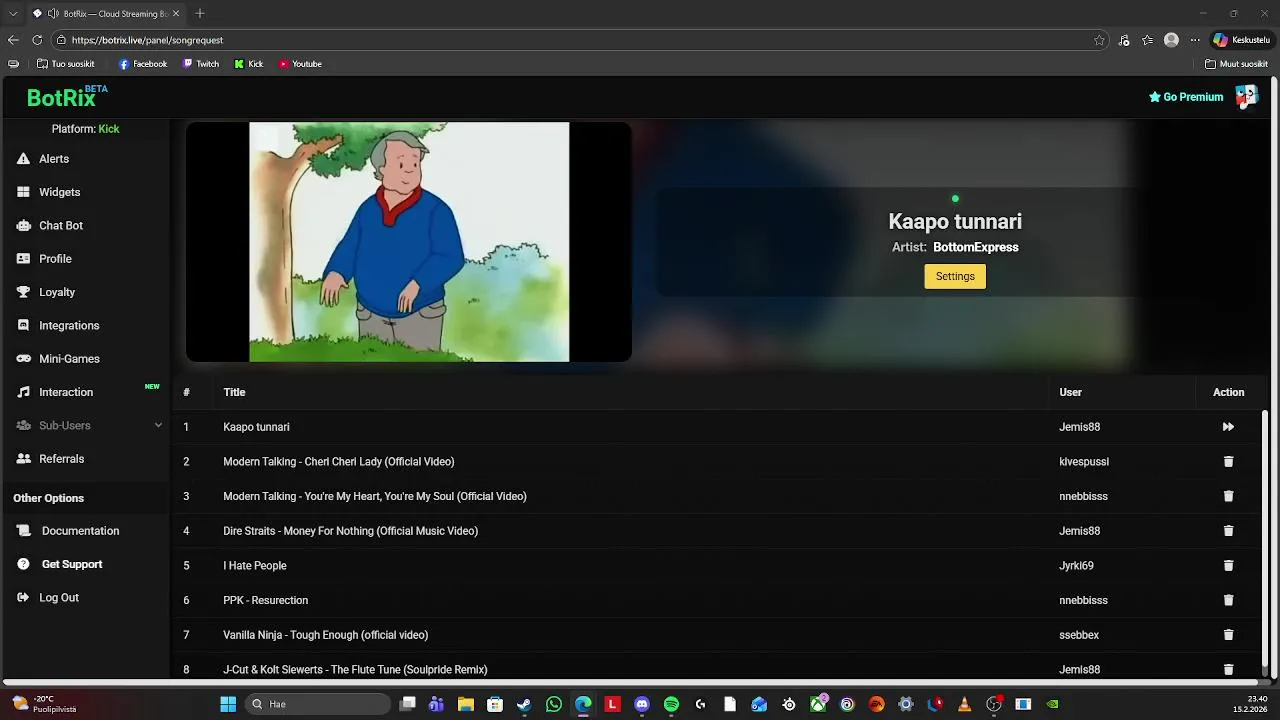1280x720 pixels.
Task: Open weather widget in taskbar
Action: coord(45,704)
